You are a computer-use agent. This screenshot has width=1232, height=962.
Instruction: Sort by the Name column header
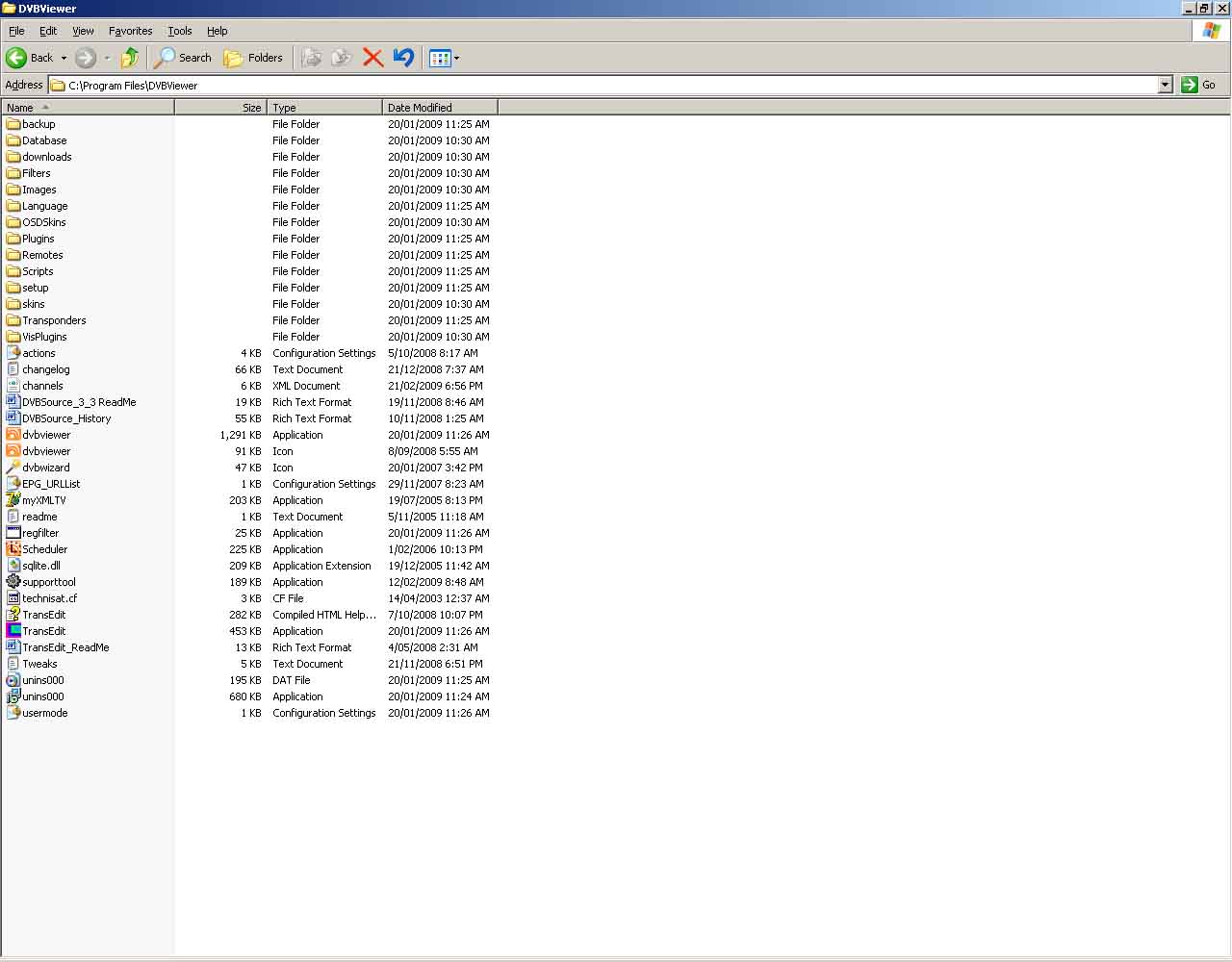88,107
